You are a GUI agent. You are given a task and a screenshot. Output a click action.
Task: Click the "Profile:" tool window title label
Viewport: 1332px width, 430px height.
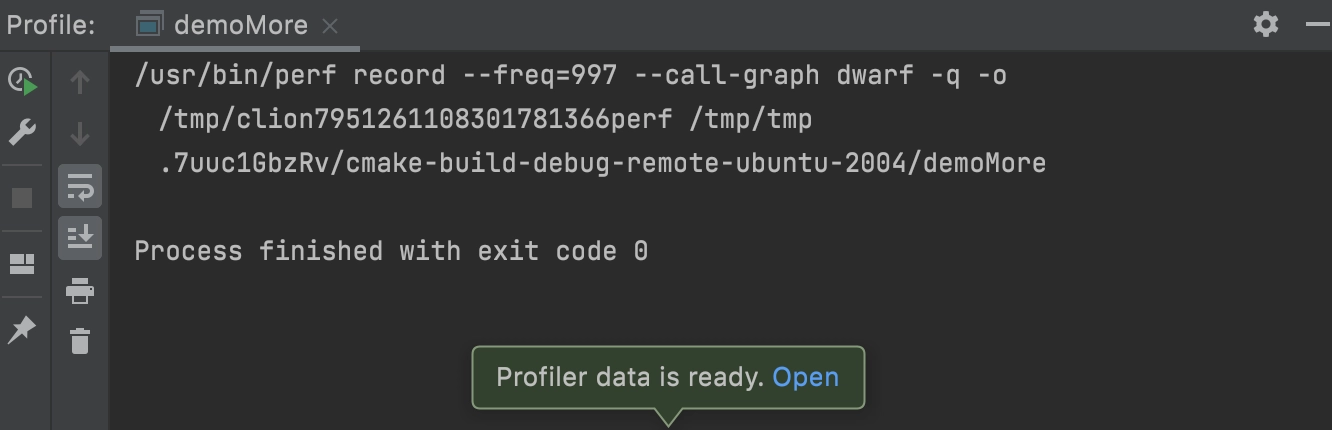(x=51, y=25)
